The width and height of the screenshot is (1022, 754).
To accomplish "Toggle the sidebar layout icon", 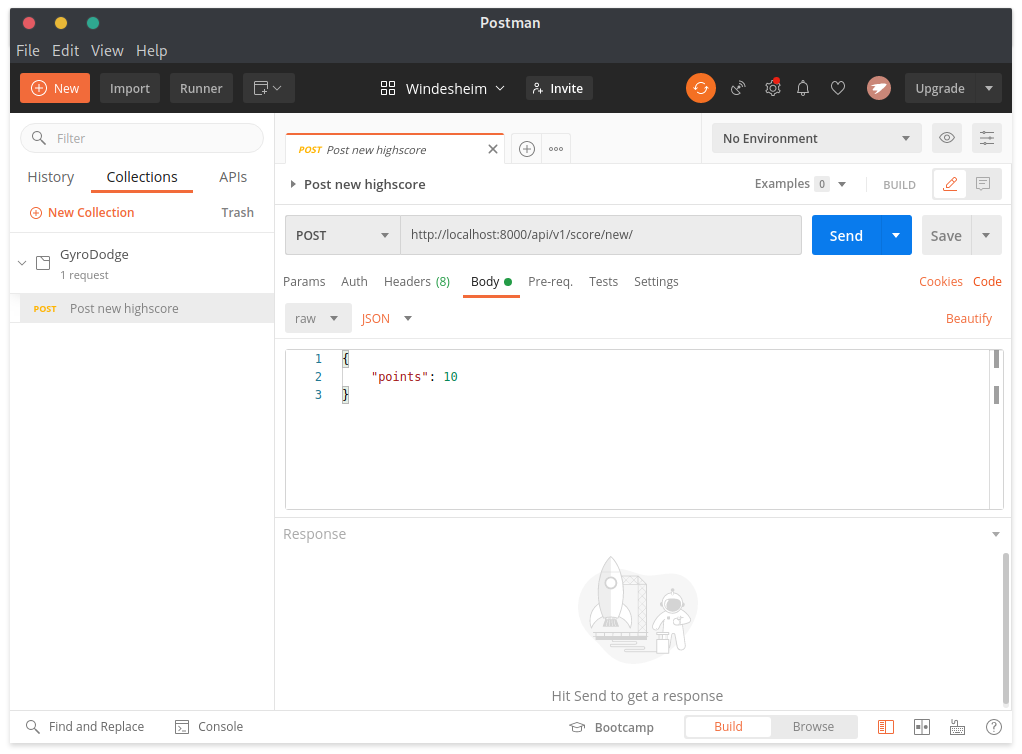I will point(886,727).
